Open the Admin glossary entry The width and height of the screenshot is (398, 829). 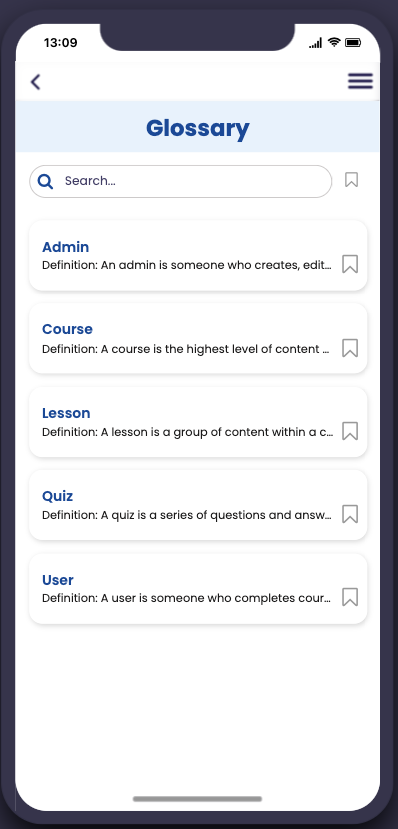[x=198, y=255]
